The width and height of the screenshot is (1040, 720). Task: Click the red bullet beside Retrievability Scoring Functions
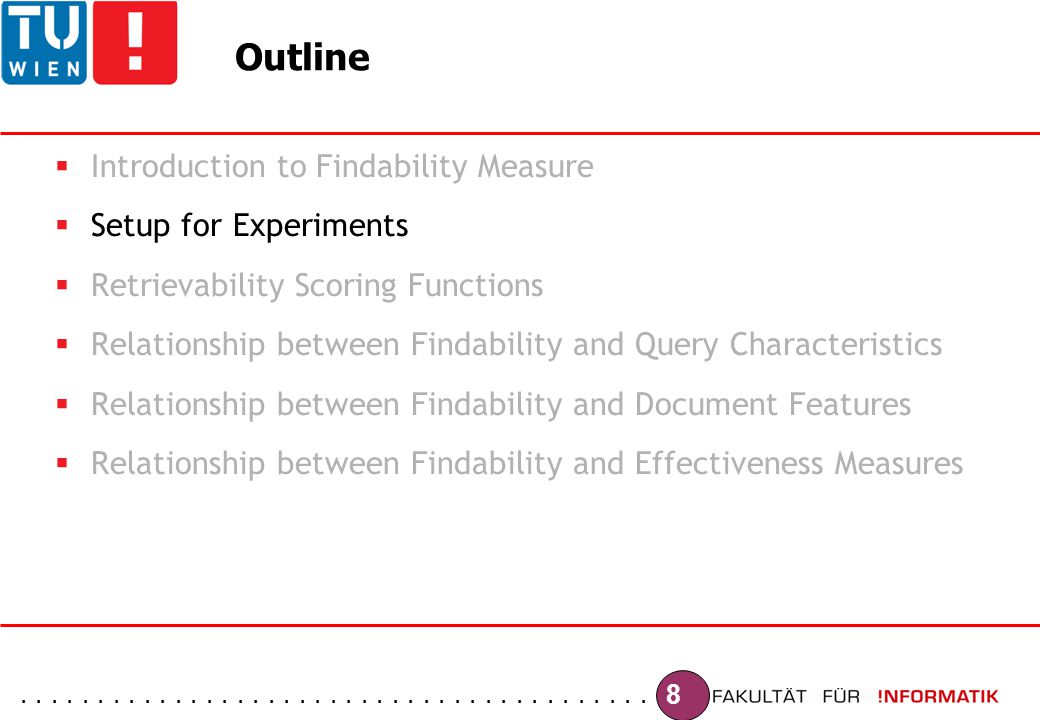tap(62, 285)
